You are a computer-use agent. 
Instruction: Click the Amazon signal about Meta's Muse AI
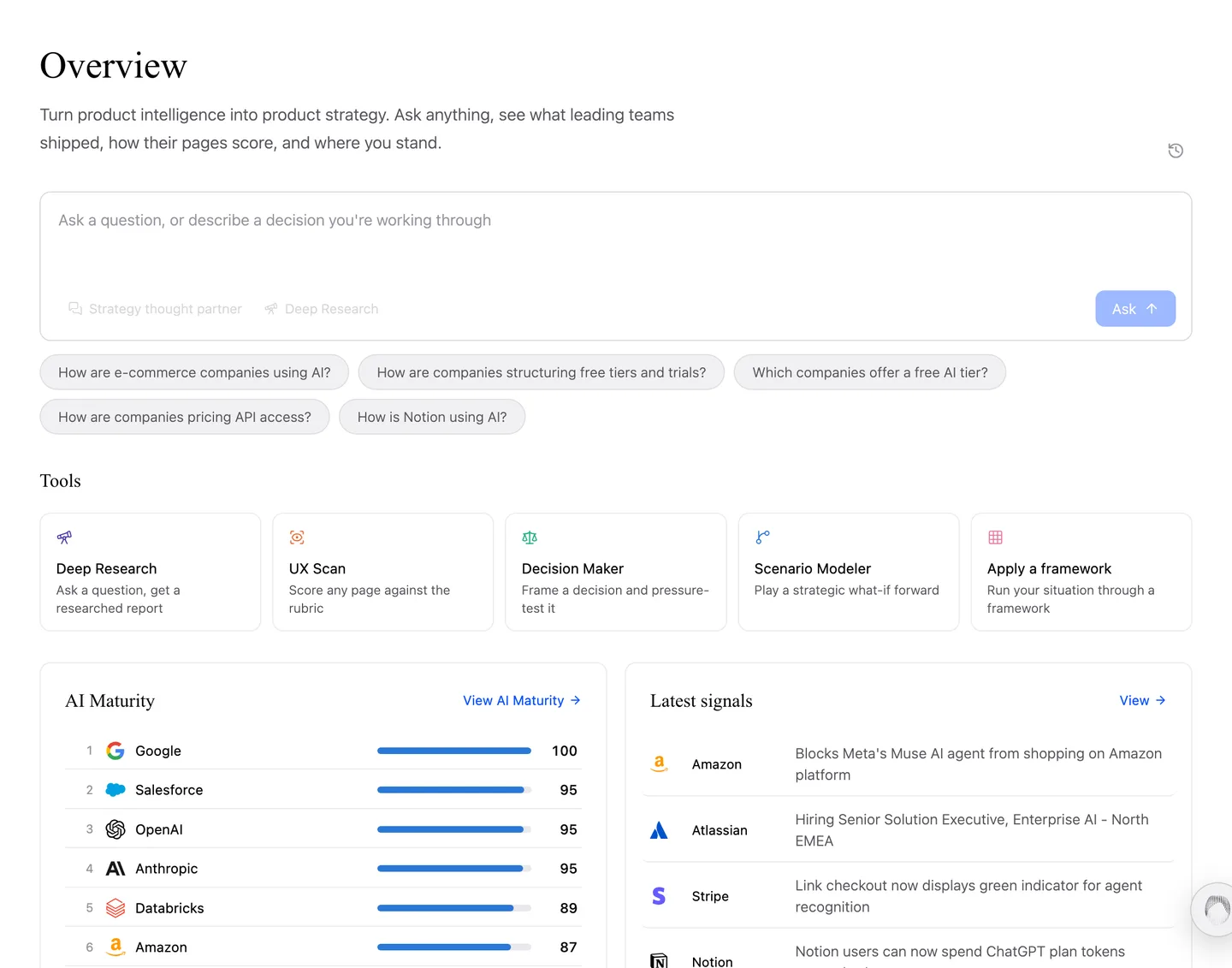[x=979, y=763]
